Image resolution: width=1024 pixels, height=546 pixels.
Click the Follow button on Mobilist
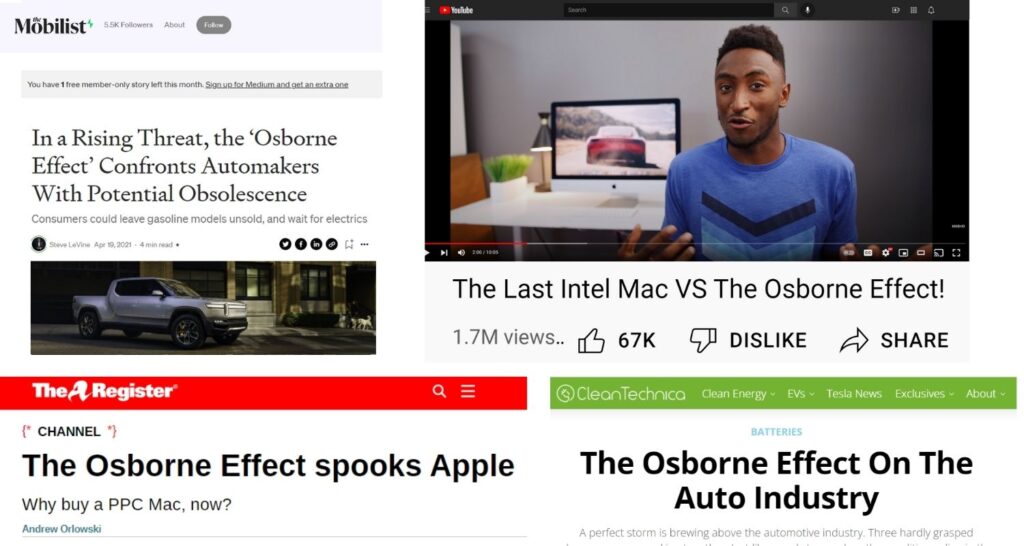pos(214,25)
